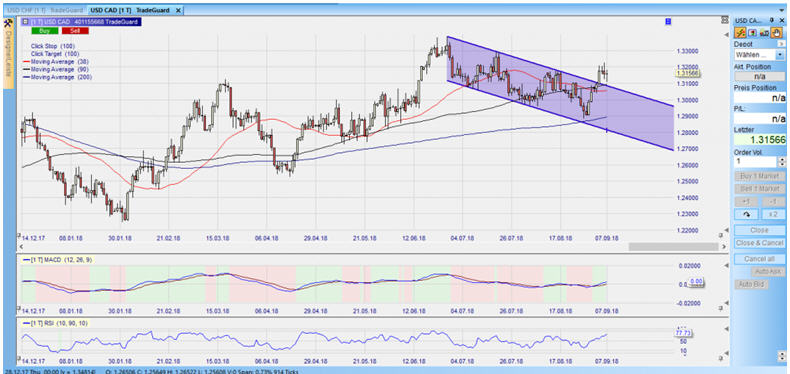Click the spinner at order panel bottom-right
Image resolution: width=790 pixels, height=374 pixels.
pyautogui.click(x=781, y=356)
